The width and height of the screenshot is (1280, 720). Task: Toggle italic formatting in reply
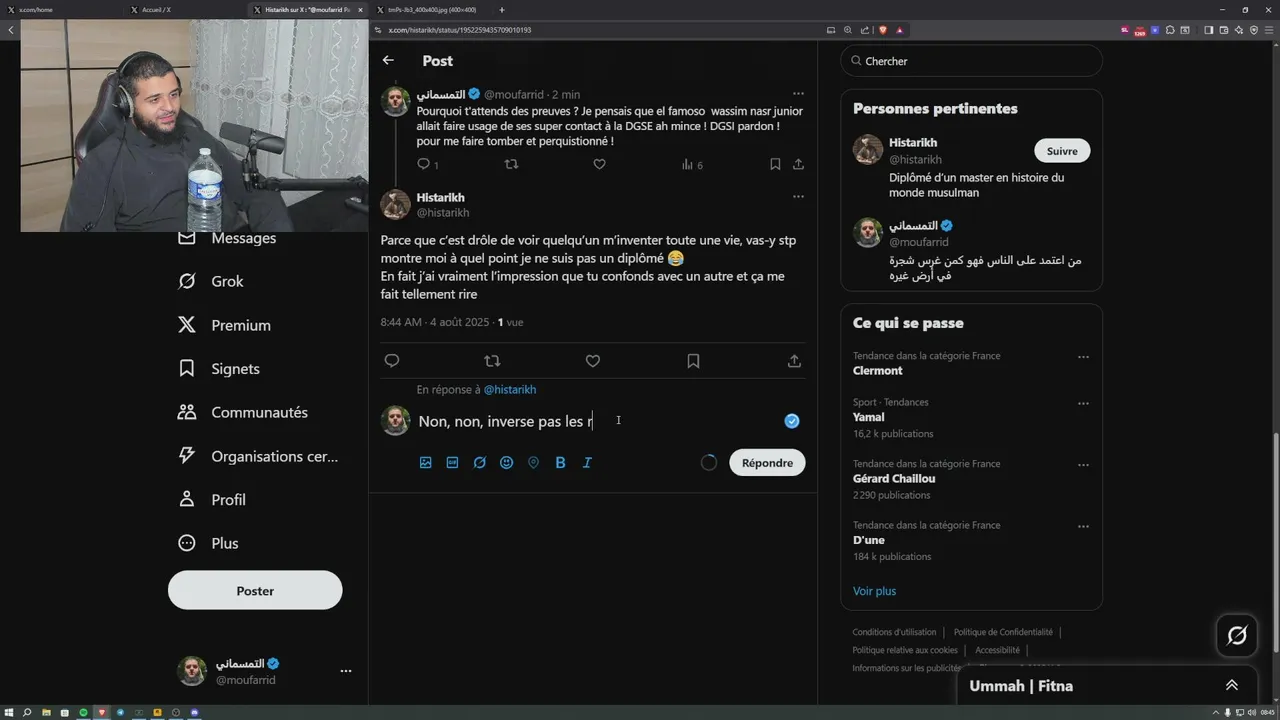tap(587, 463)
